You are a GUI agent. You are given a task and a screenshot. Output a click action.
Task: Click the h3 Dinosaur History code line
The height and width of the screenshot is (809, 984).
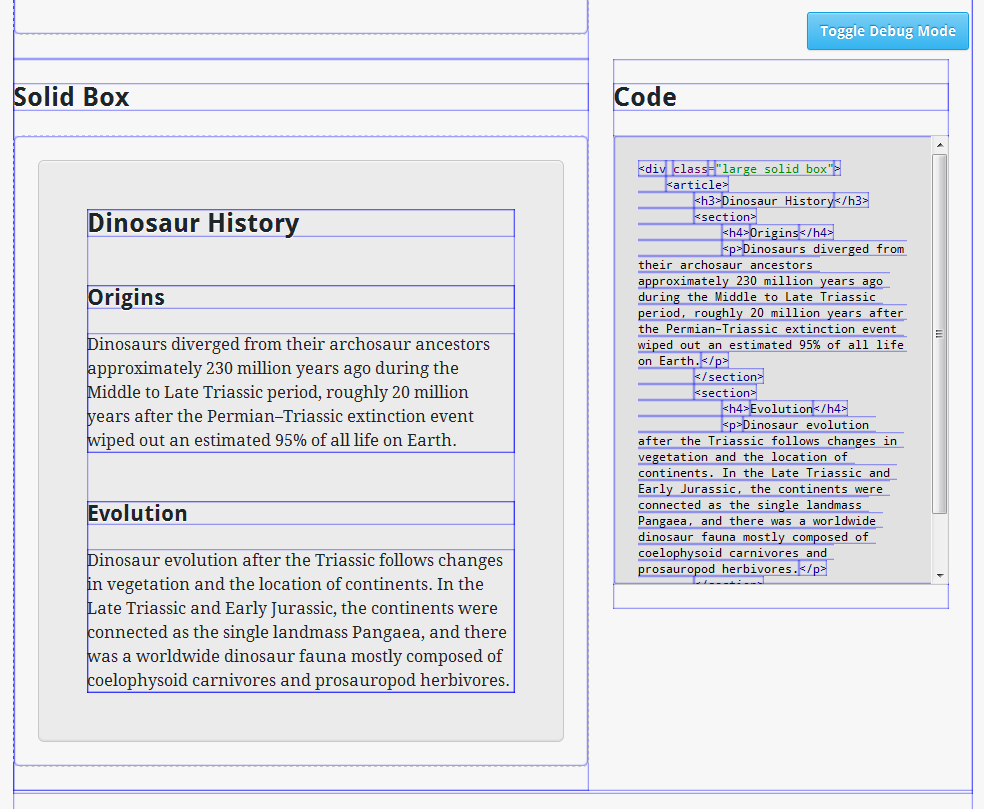tap(780, 201)
